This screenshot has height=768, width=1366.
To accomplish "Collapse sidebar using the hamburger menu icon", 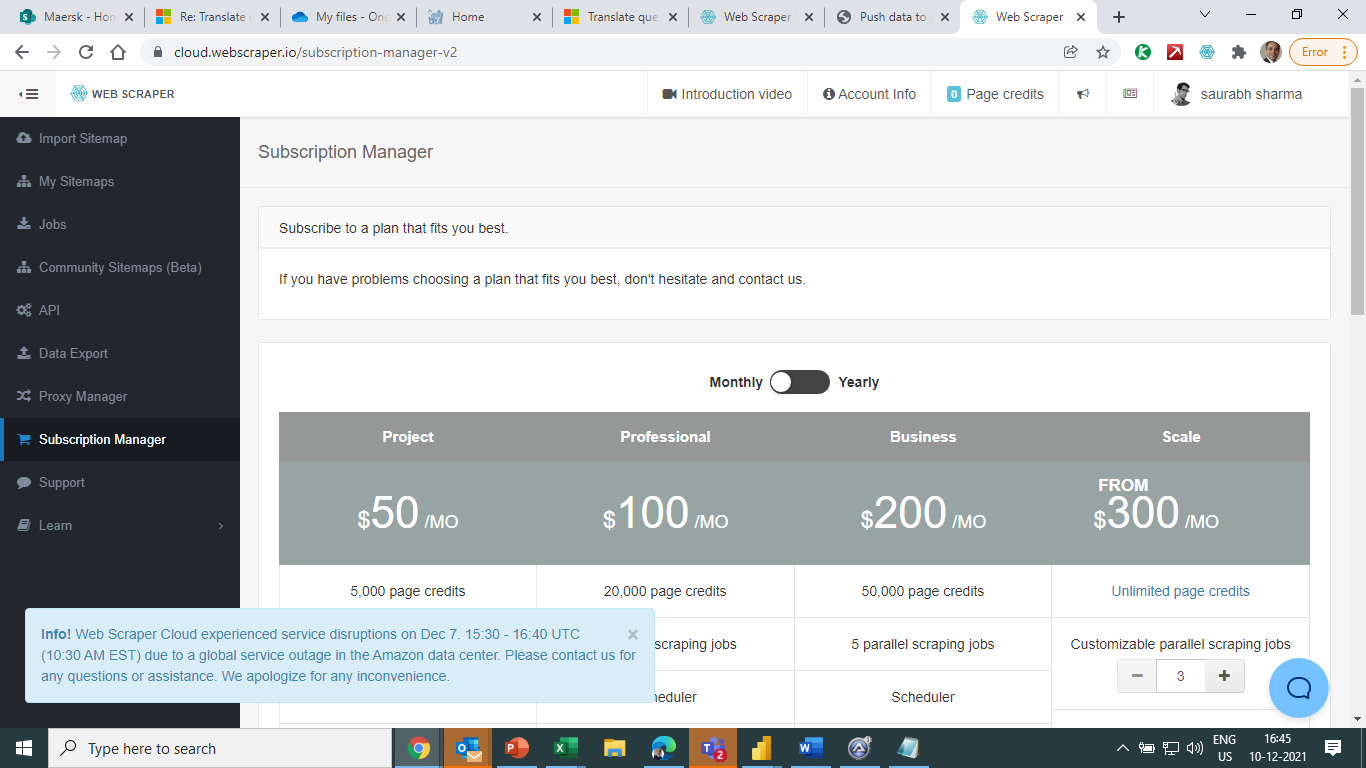I will click(x=28, y=94).
